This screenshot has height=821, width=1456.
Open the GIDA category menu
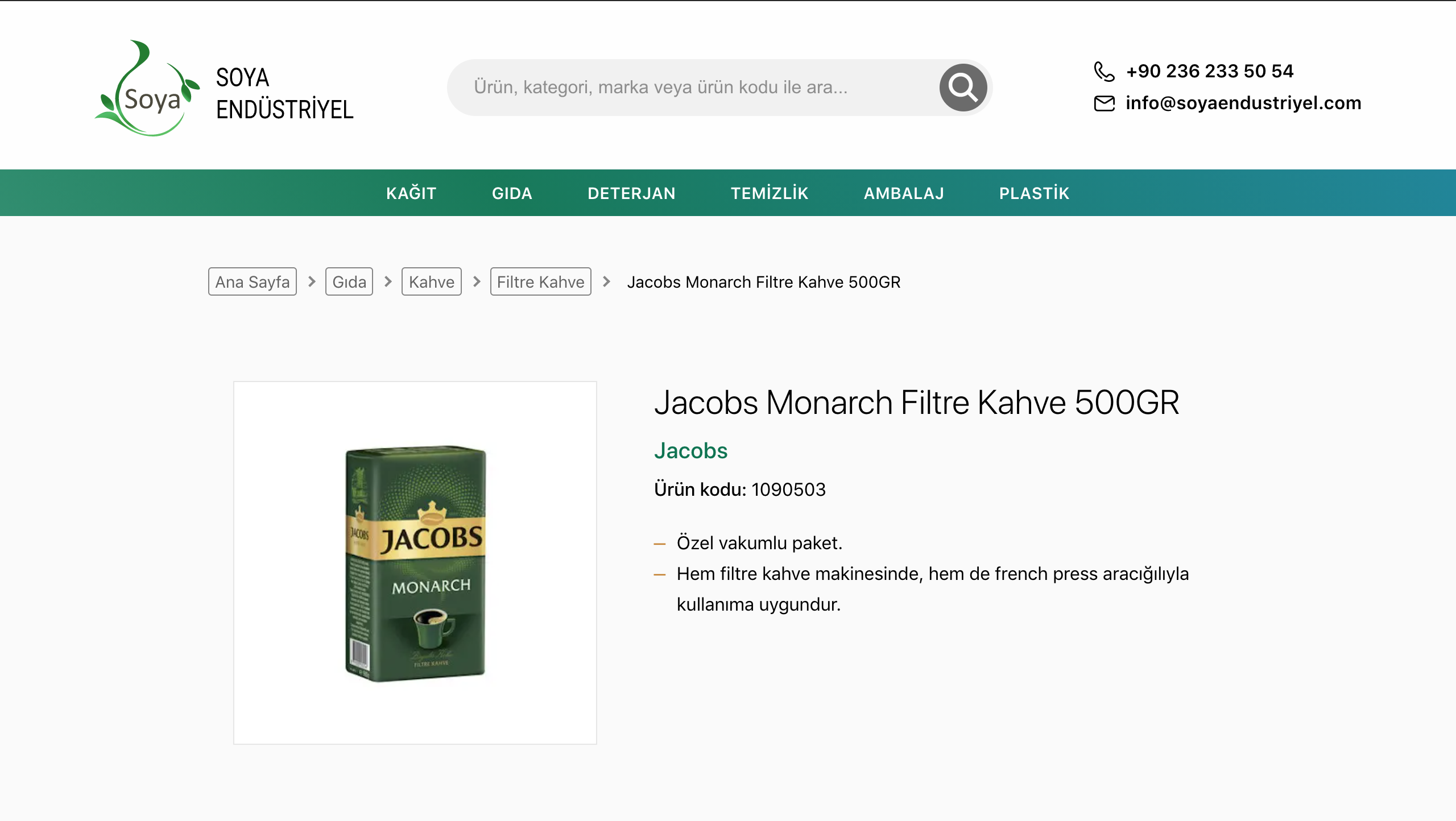click(x=512, y=193)
